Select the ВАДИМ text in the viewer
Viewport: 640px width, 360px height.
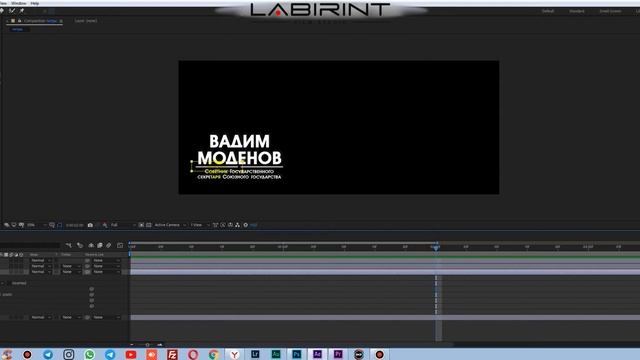point(240,142)
